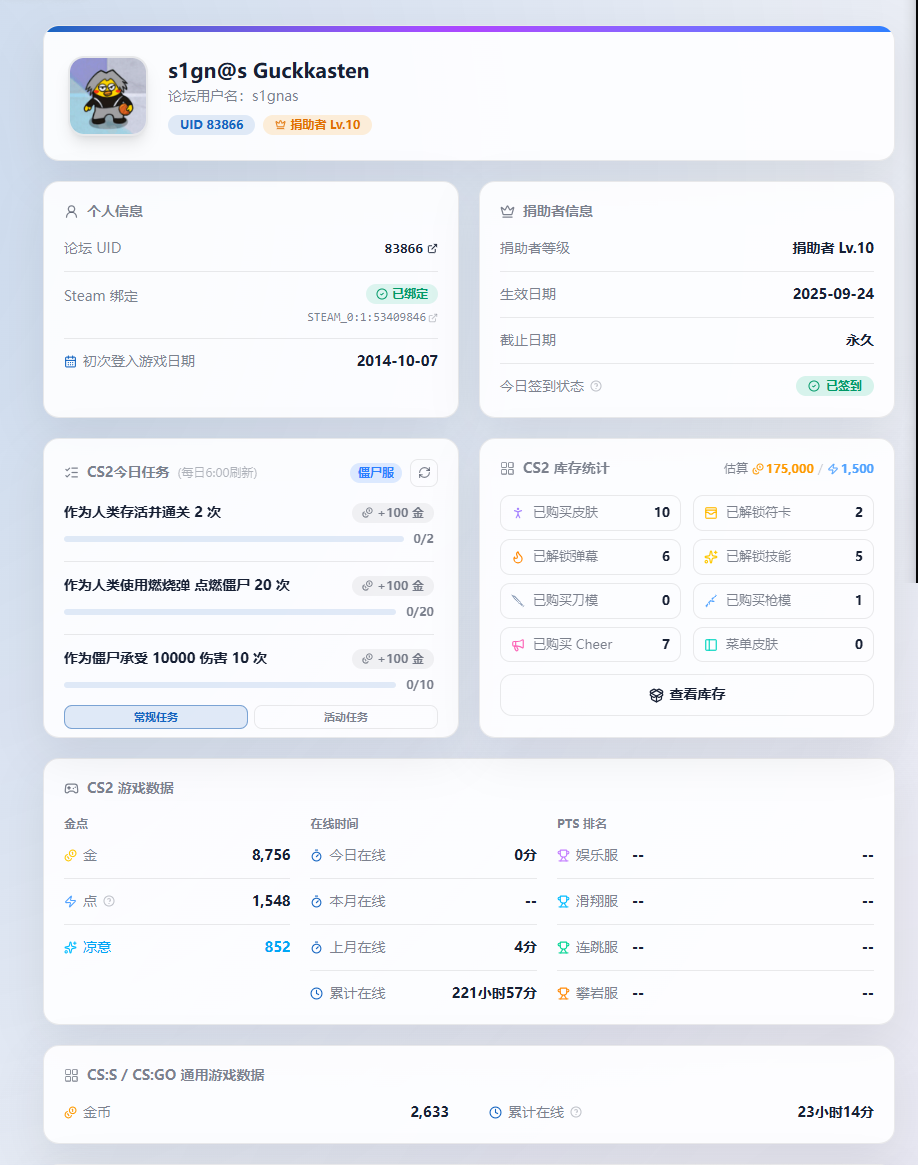
Task: Click the 221小时57分 total online value
Action: [494, 993]
